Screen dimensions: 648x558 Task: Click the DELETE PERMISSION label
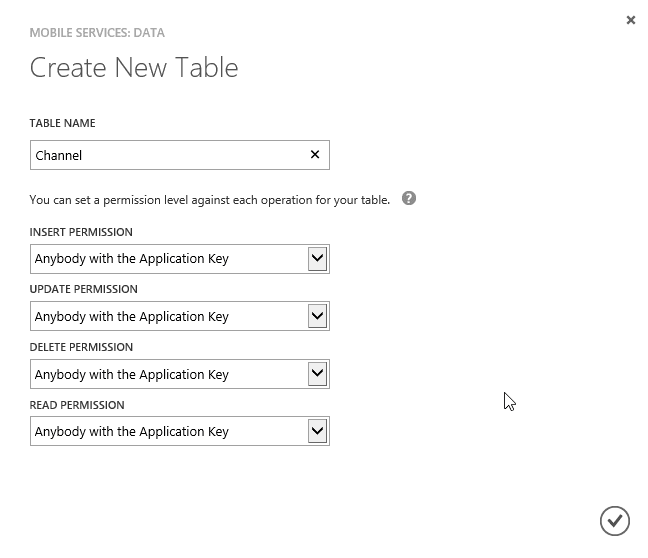(81, 347)
